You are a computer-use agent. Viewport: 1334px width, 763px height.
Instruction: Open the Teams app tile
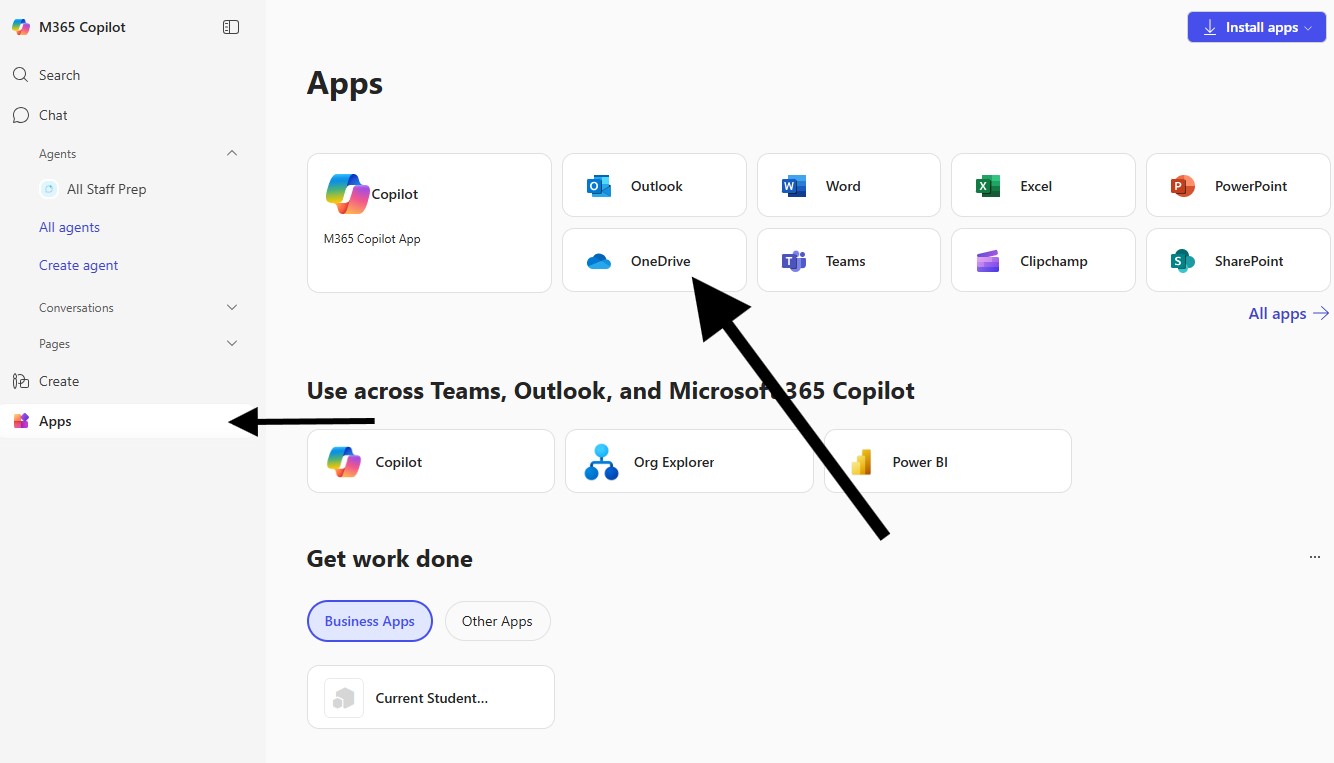pos(848,261)
